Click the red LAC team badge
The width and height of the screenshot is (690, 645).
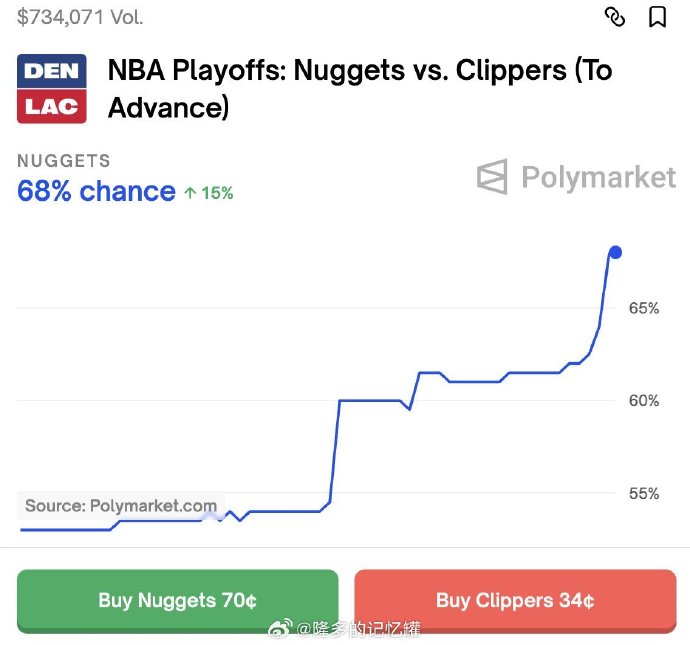(x=52, y=106)
